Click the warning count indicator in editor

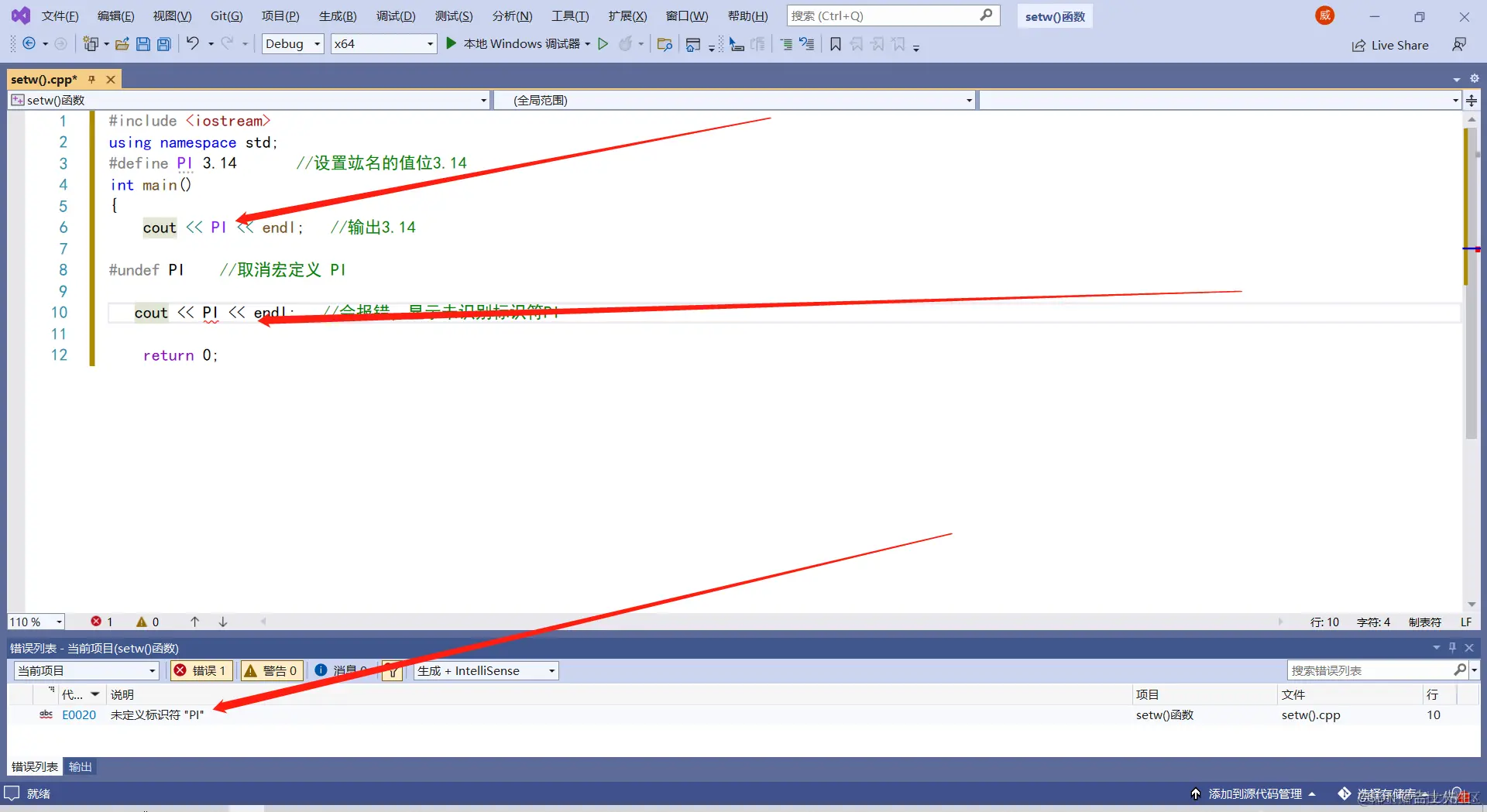point(147,622)
